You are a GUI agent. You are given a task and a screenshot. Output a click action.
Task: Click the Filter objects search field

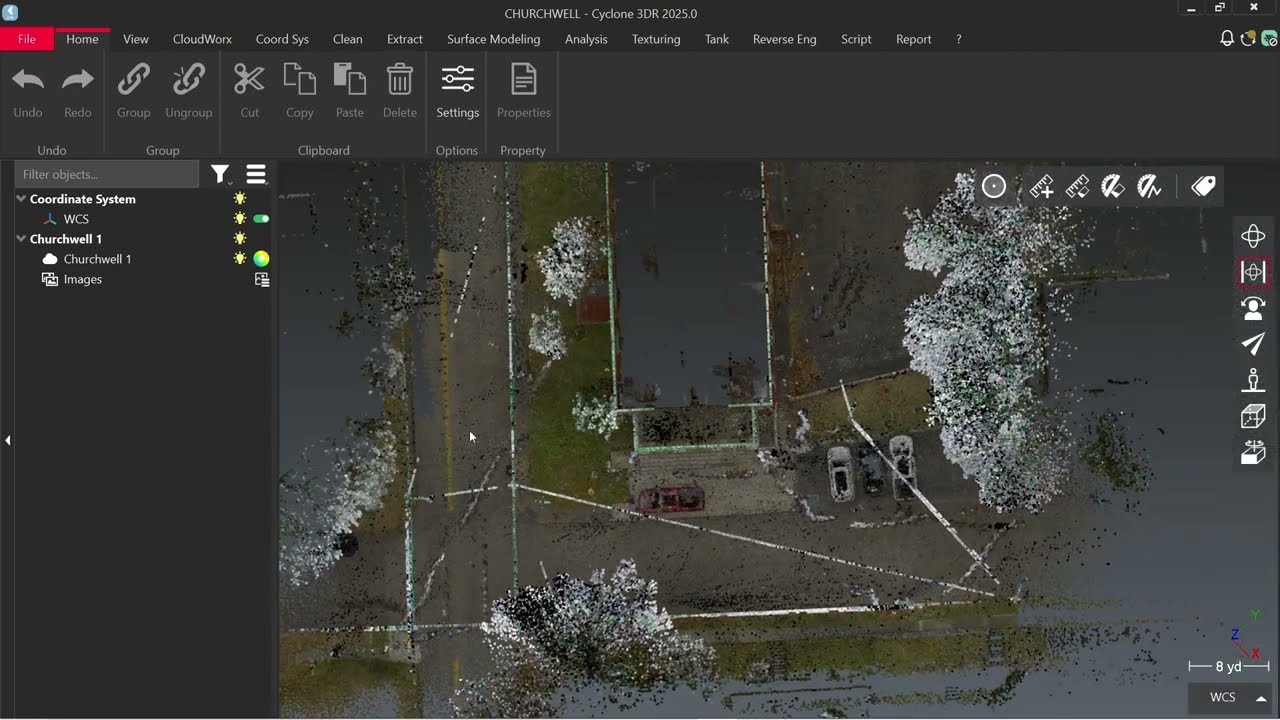pos(106,175)
